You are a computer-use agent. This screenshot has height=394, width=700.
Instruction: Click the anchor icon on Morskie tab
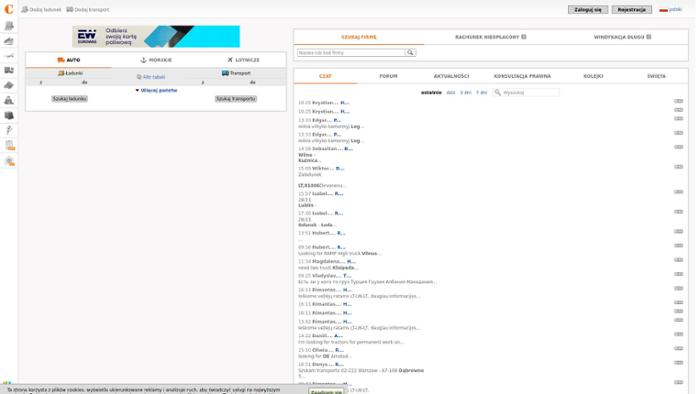click(143, 60)
